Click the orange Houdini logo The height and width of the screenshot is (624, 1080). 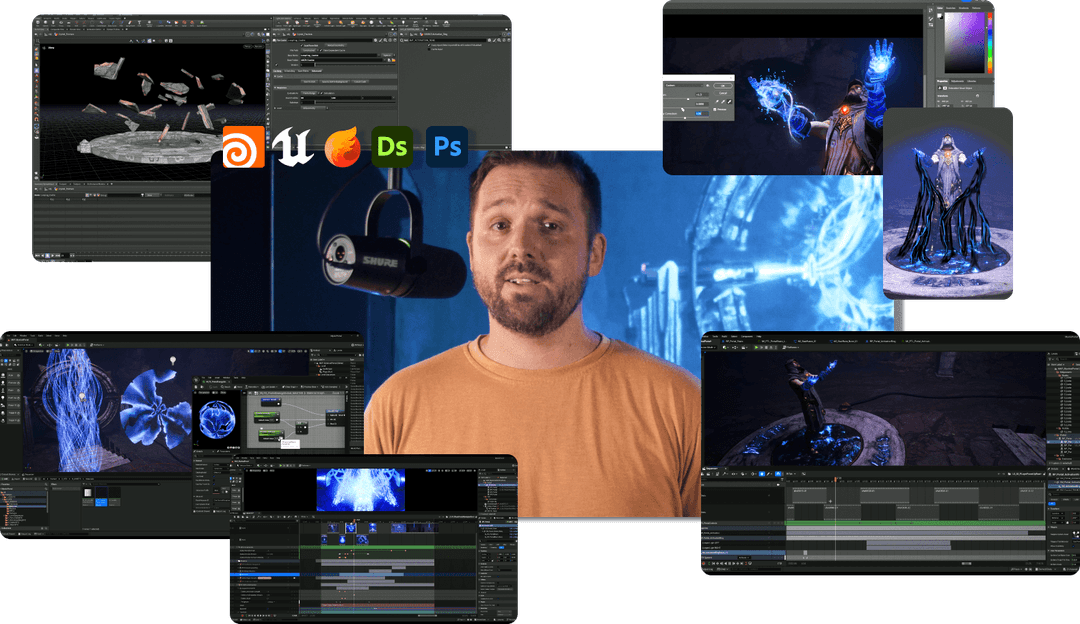(x=241, y=146)
